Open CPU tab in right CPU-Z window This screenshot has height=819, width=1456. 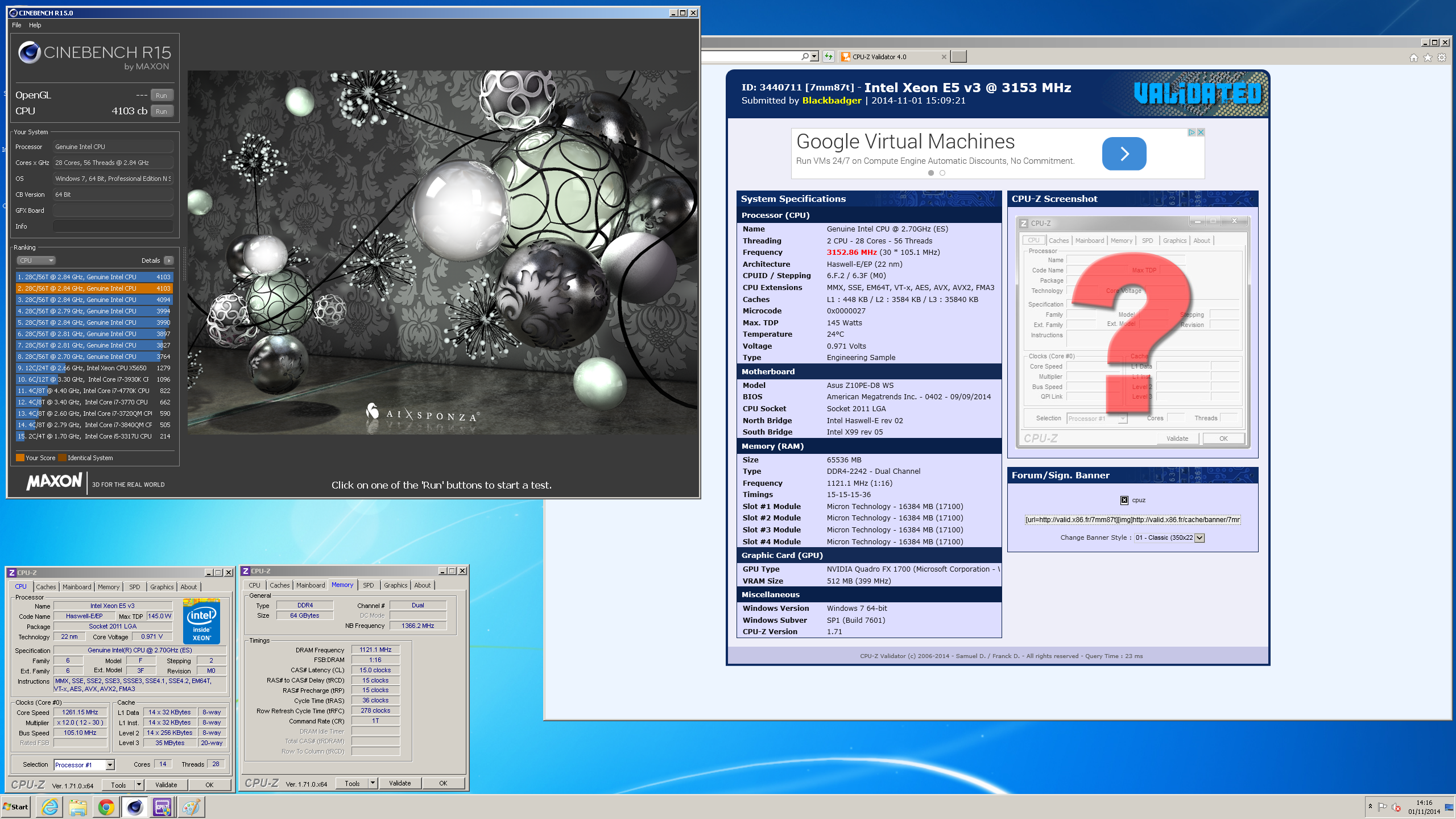pyautogui.click(x=254, y=585)
